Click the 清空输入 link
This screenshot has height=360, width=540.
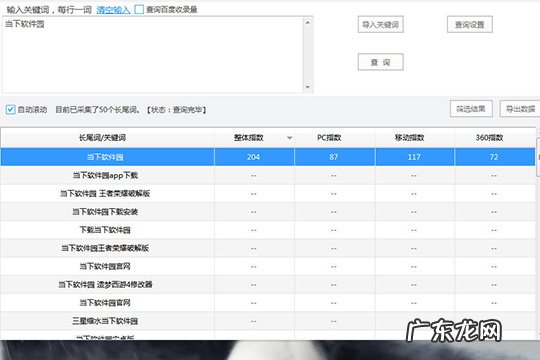tap(113, 10)
